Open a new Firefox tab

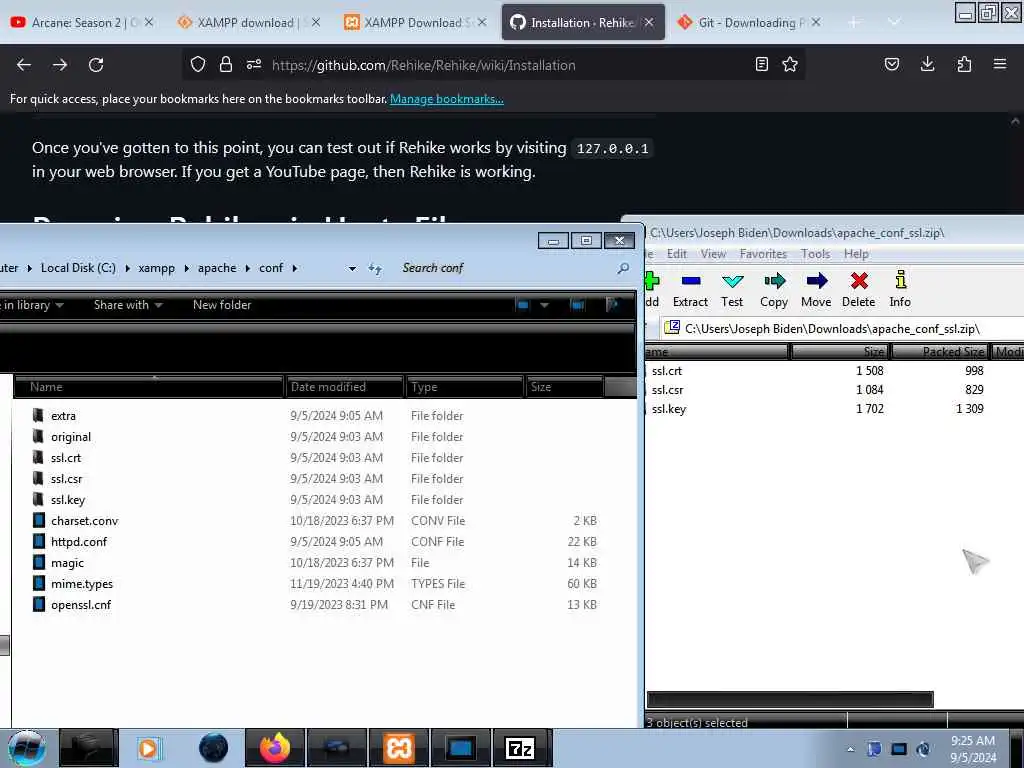point(854,23)
